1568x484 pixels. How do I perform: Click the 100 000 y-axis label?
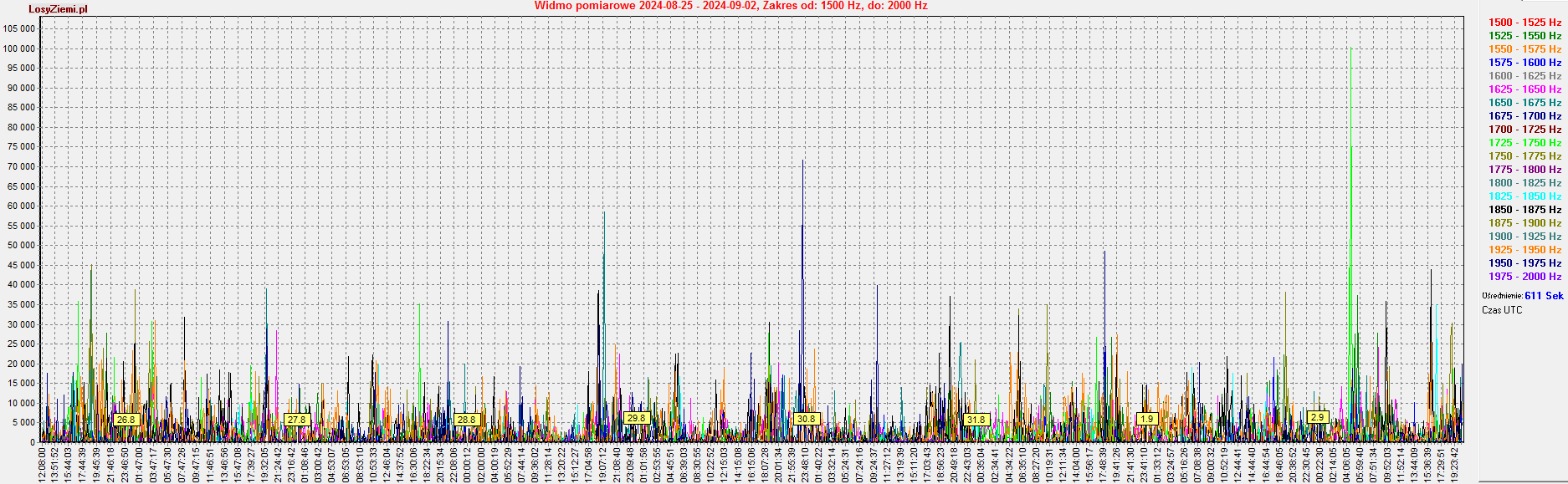click(19, 48)
